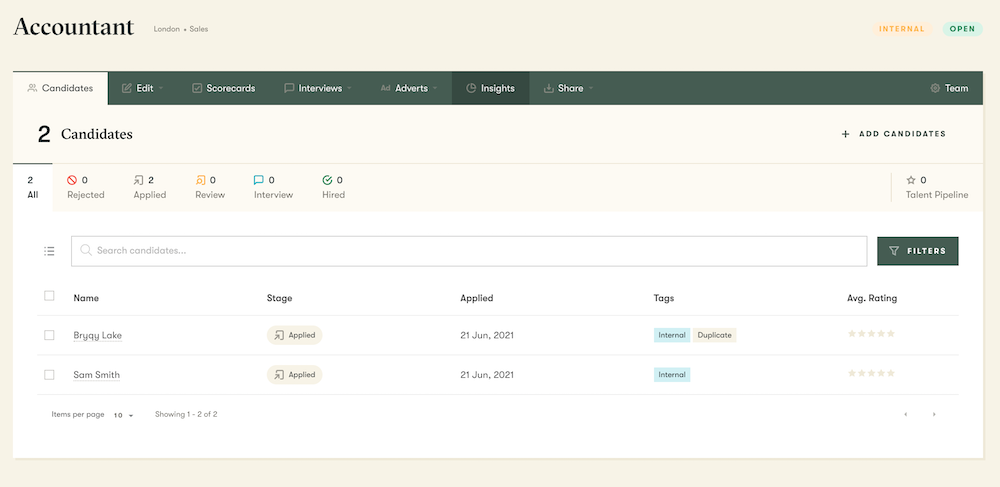1000x487 pixels.
Task: Switch to the Scorecards tab
Action: coord(222,88)
